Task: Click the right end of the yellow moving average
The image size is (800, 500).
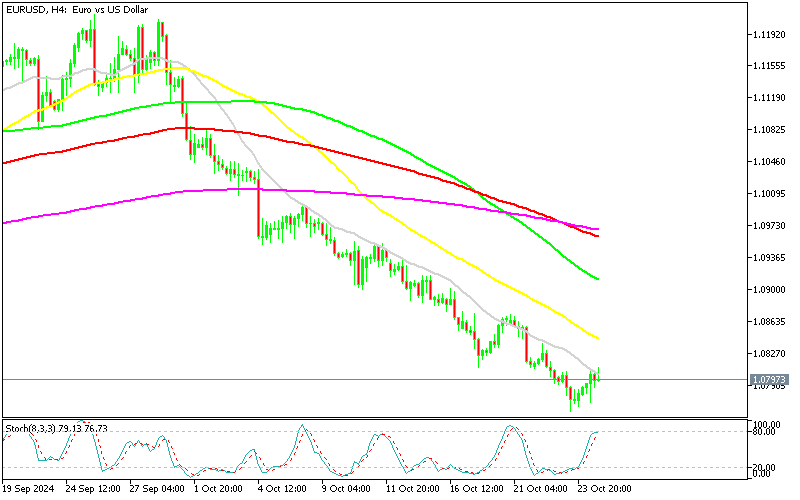Action: (x=598, y=338)
